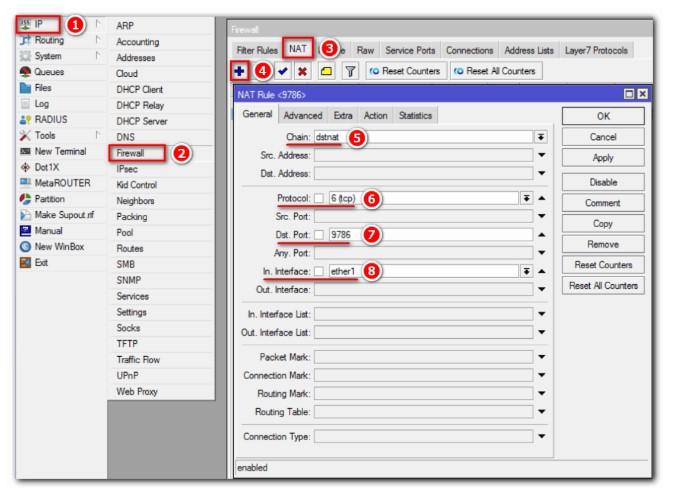Image resolution: width=679 pixels, height=492 pixels.
Task: Expand the Src. Address field
Action: [x=542, y=155]
